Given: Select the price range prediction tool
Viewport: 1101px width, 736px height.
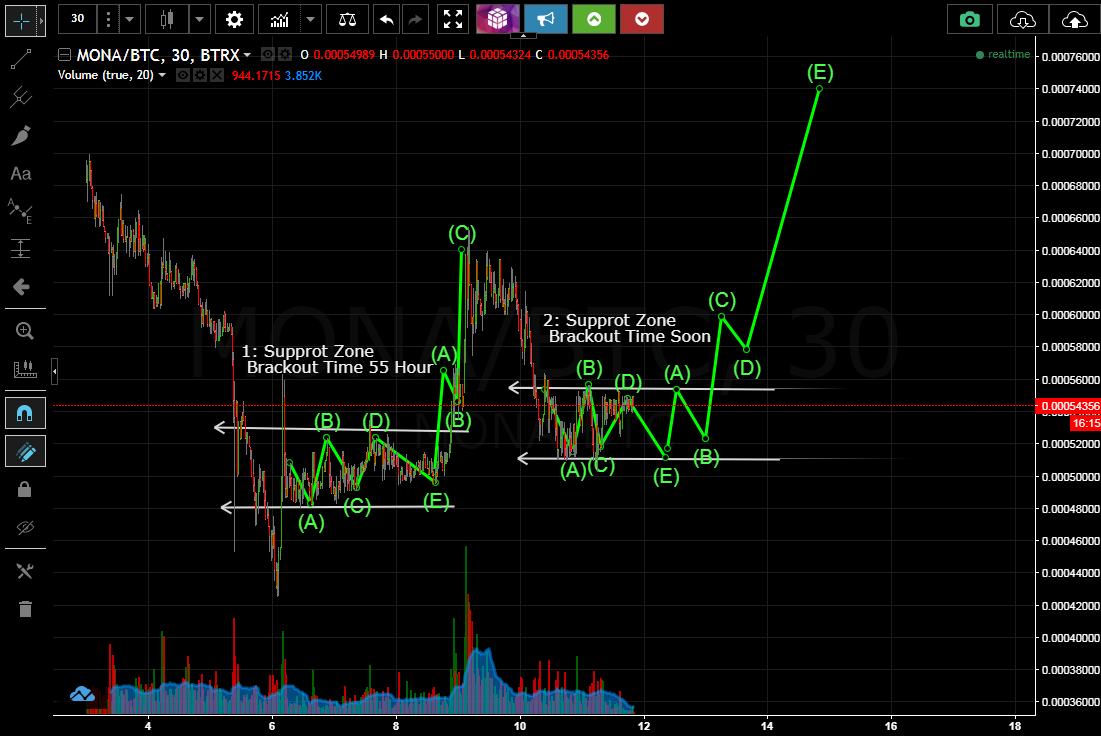Looking at the screenshot, I should coord(21,249).
